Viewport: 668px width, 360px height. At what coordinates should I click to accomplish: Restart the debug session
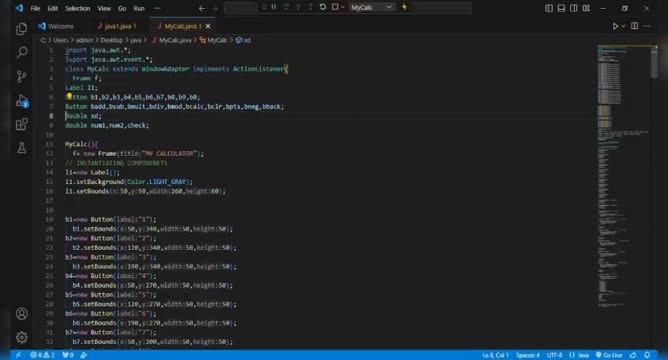click(322, 7)
